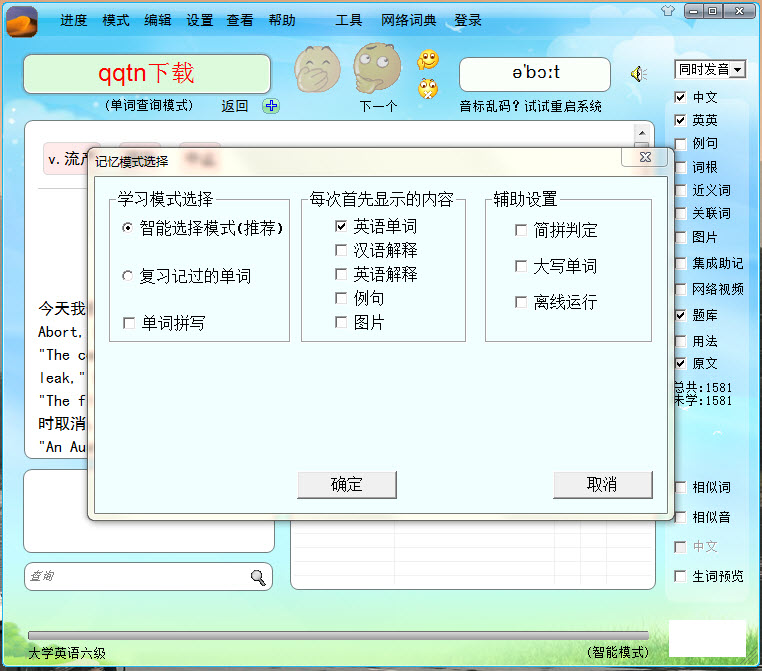Check the 单词拼写 checkbox
This screenshot has height=671, width=762.
click(x=129, y=323)
